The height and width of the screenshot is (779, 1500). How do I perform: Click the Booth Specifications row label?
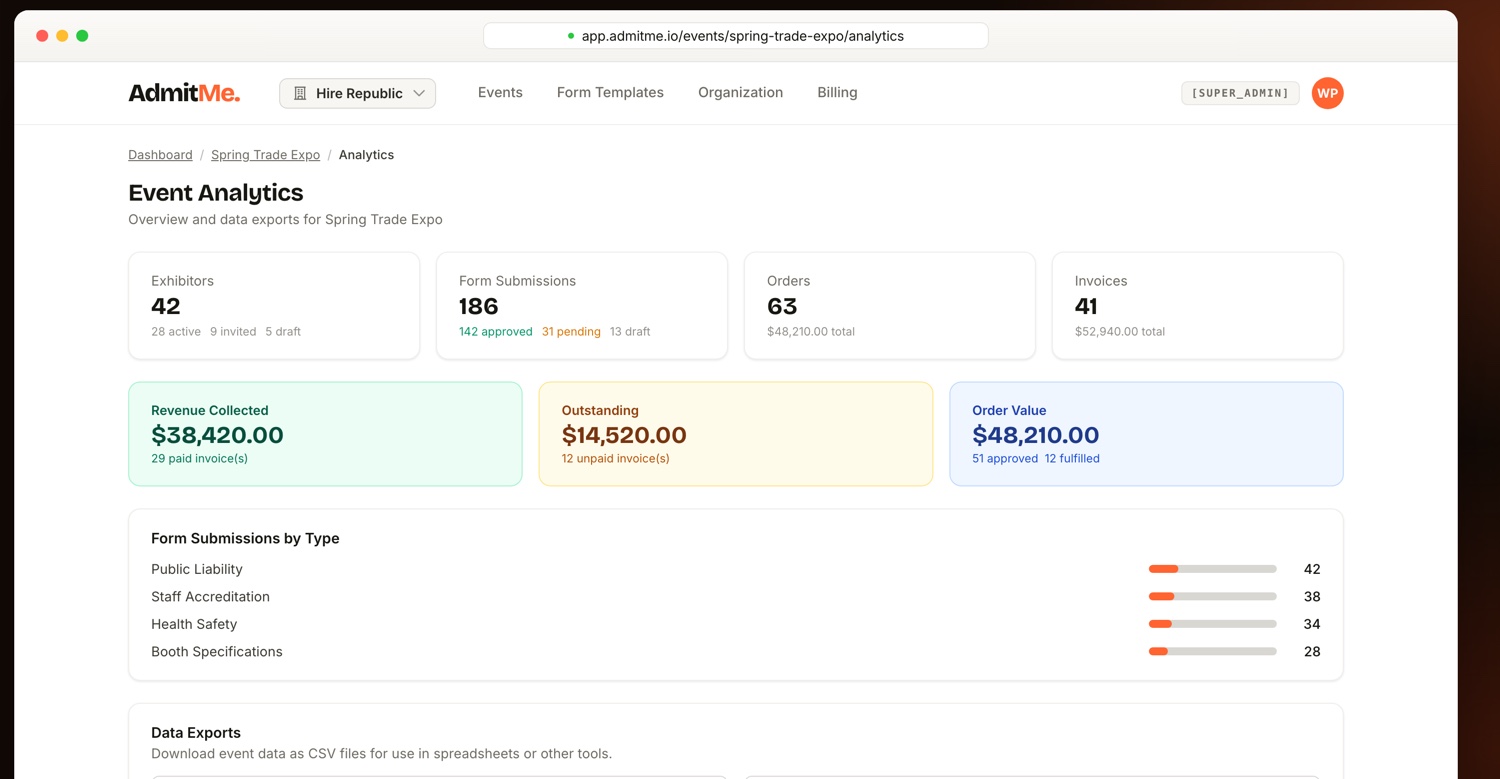pyautogui.click(x=217, y=652)
